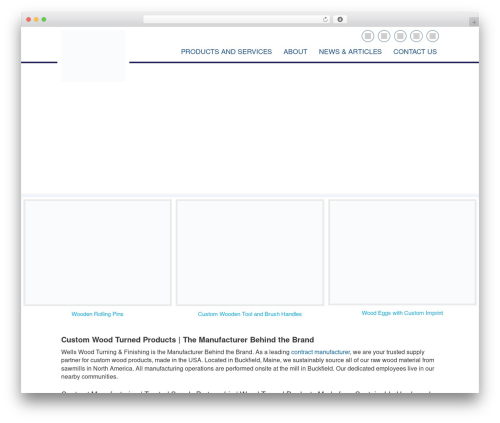The width and height of the screenshot is (500, 423).
Task: Click the second social media icon in header
Action: (x=384, y=36)
